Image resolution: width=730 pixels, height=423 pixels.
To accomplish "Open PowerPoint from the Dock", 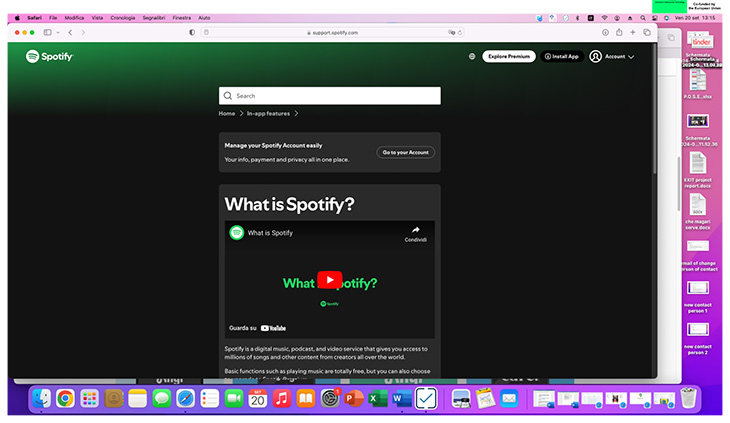I will tap(354, 399).
